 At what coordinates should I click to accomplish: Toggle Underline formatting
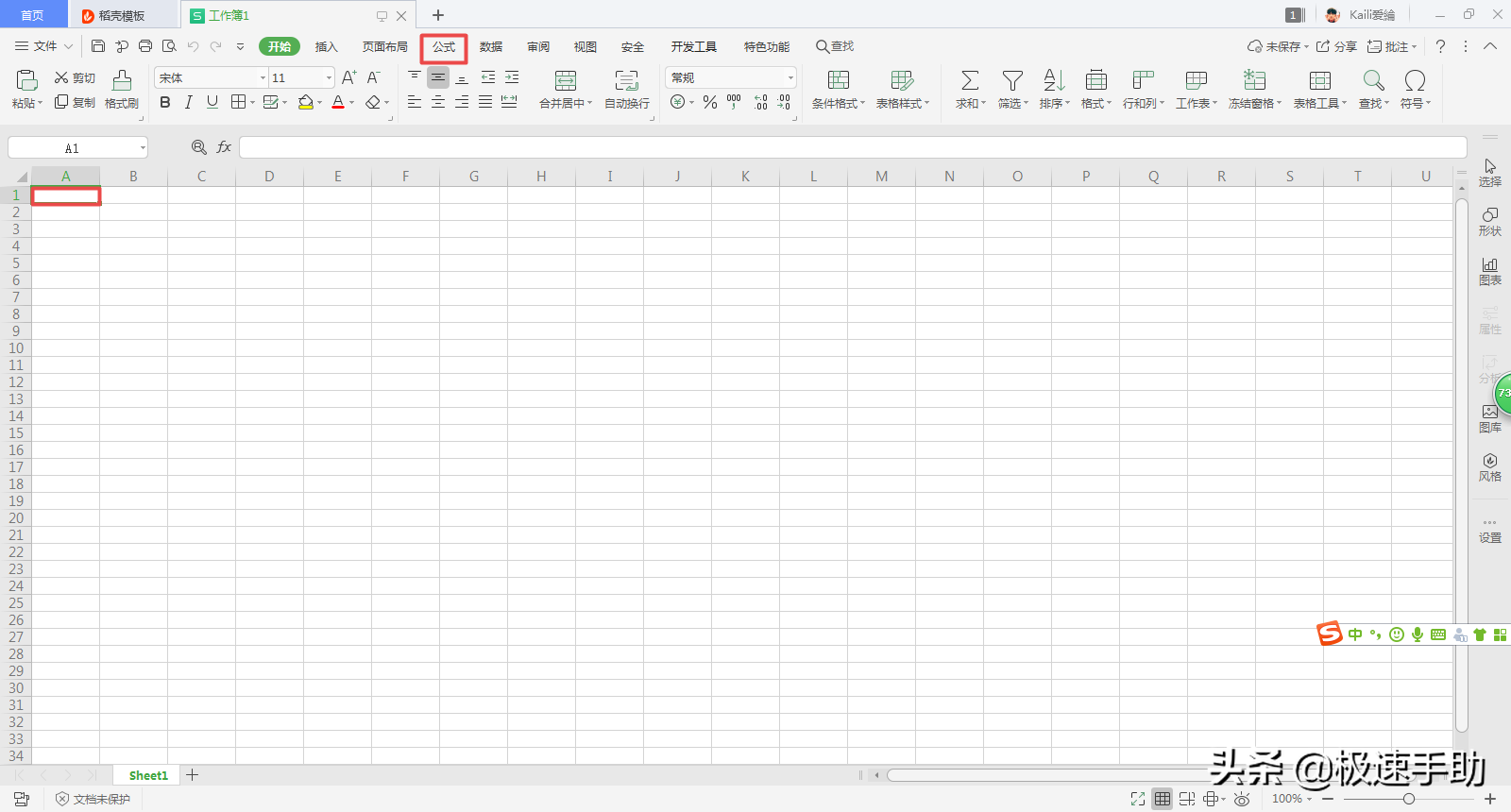click(212, 102)
